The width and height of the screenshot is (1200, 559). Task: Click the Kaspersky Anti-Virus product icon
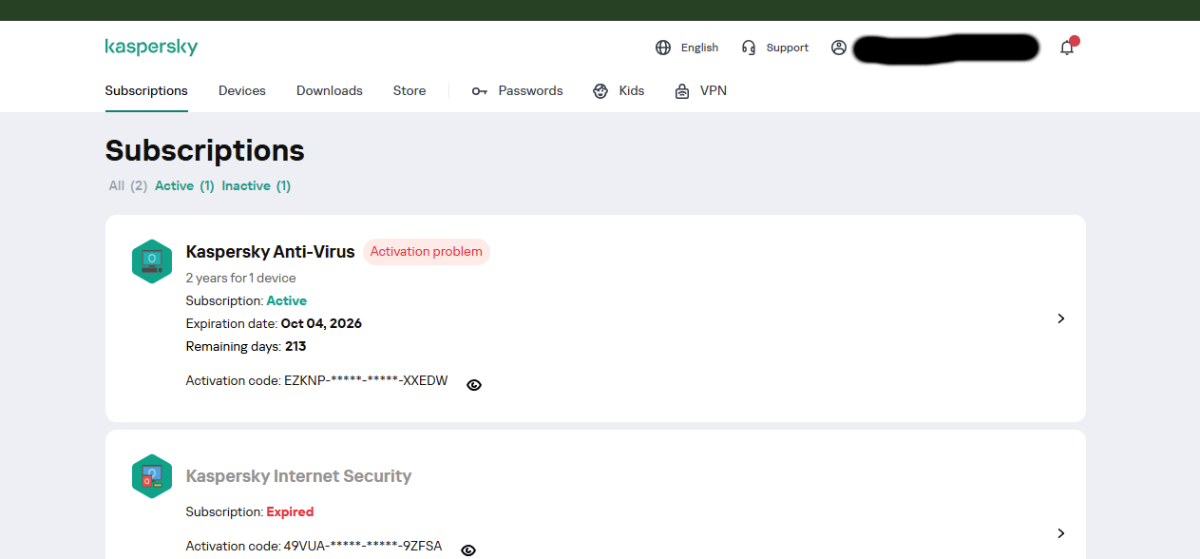tap(151, 261)
